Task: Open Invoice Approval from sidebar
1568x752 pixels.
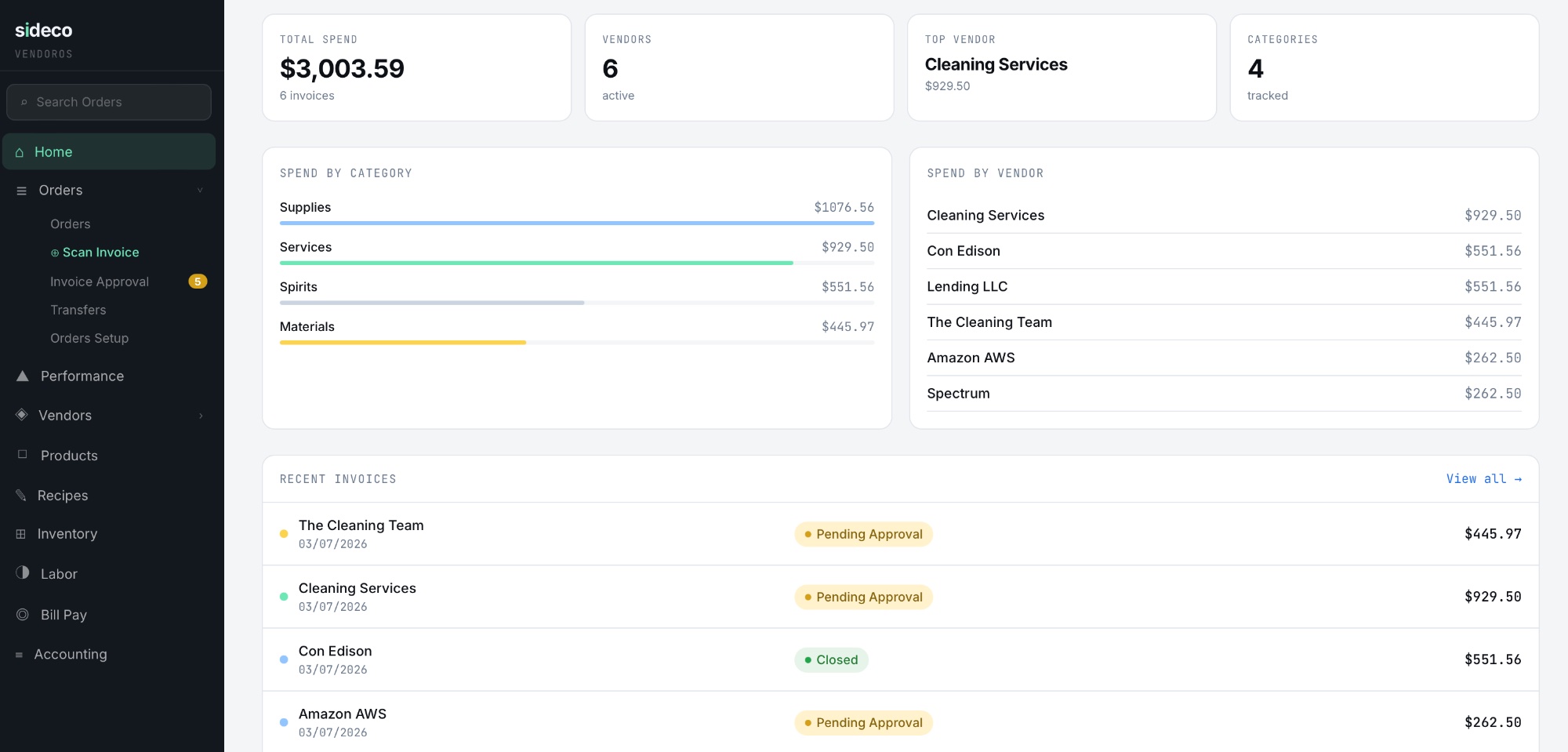Action: (100, 282)
